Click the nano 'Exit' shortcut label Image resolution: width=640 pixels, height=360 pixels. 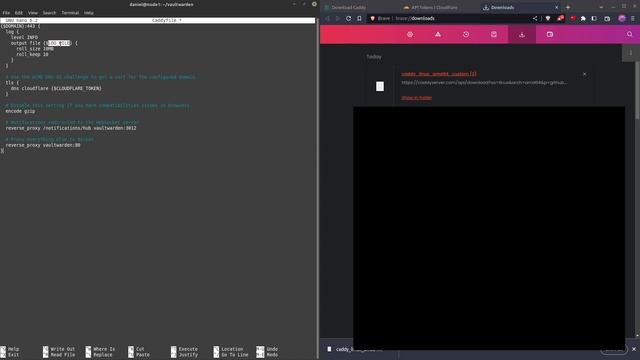click(x=13, y=355)
